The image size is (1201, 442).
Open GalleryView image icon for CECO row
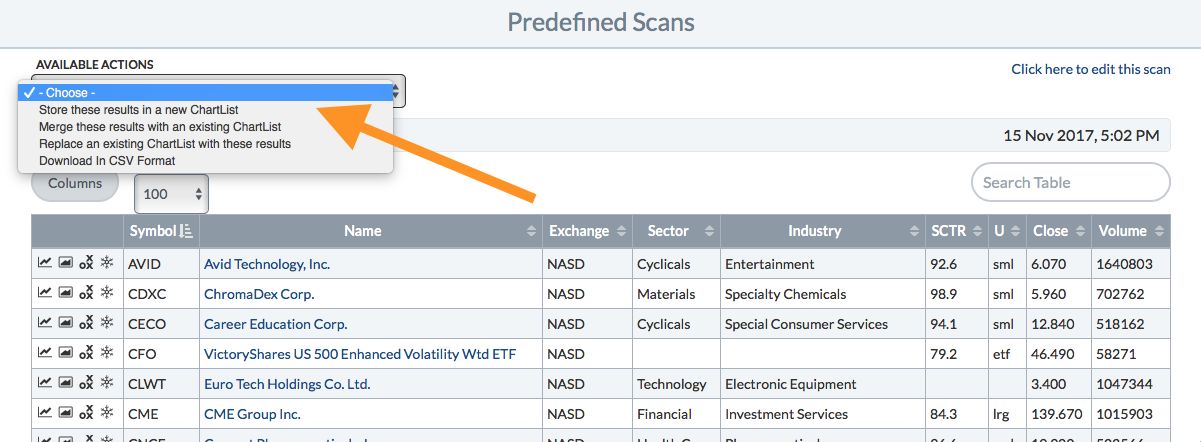65,324
